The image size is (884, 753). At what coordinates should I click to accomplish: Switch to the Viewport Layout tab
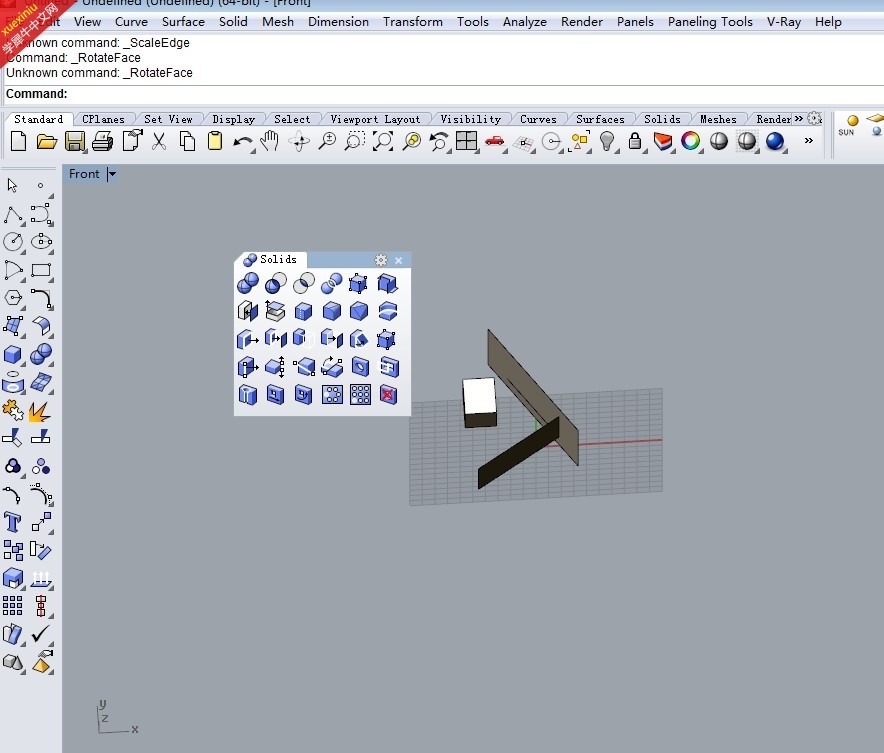point(375,119)
